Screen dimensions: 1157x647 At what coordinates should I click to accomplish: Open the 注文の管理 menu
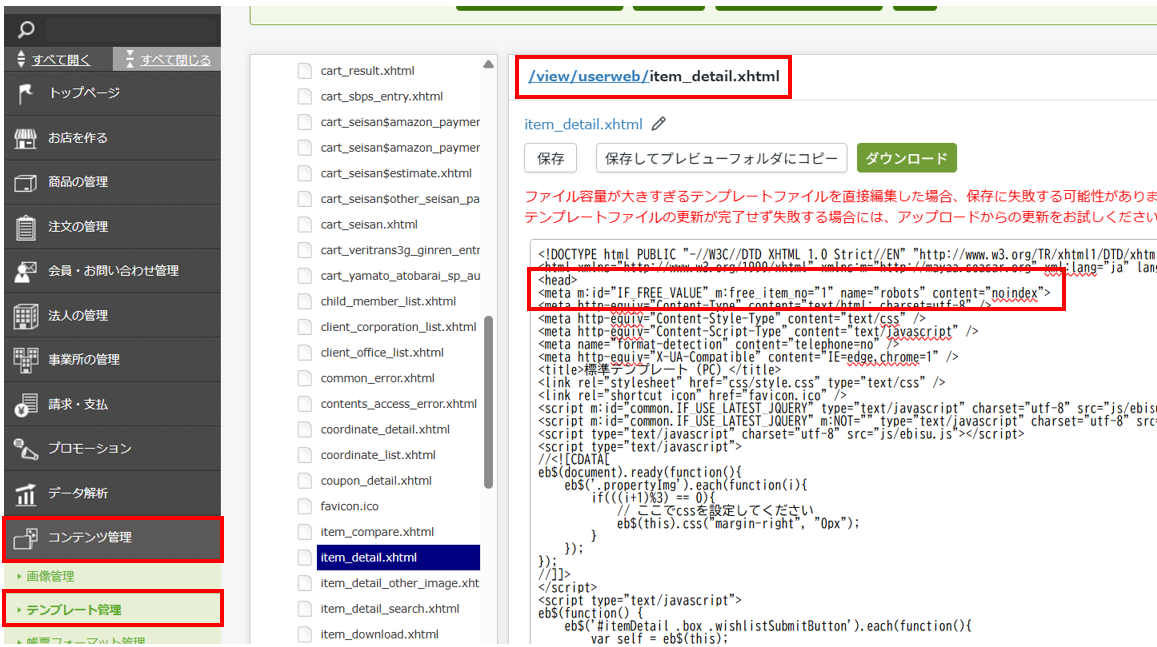[x=112, y=226]
